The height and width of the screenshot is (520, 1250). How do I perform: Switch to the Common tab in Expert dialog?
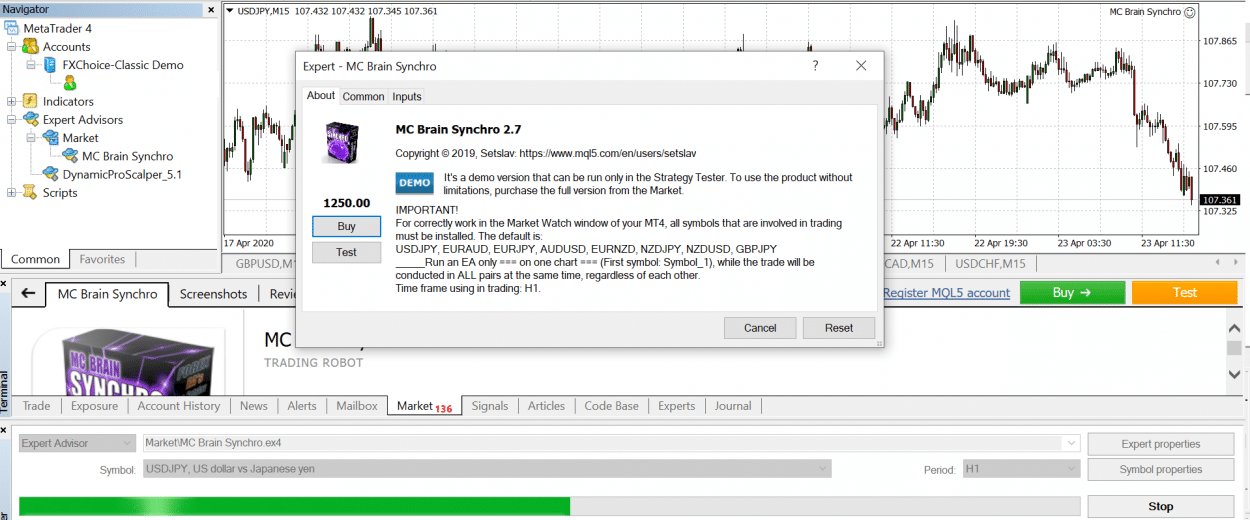point(363,97)
